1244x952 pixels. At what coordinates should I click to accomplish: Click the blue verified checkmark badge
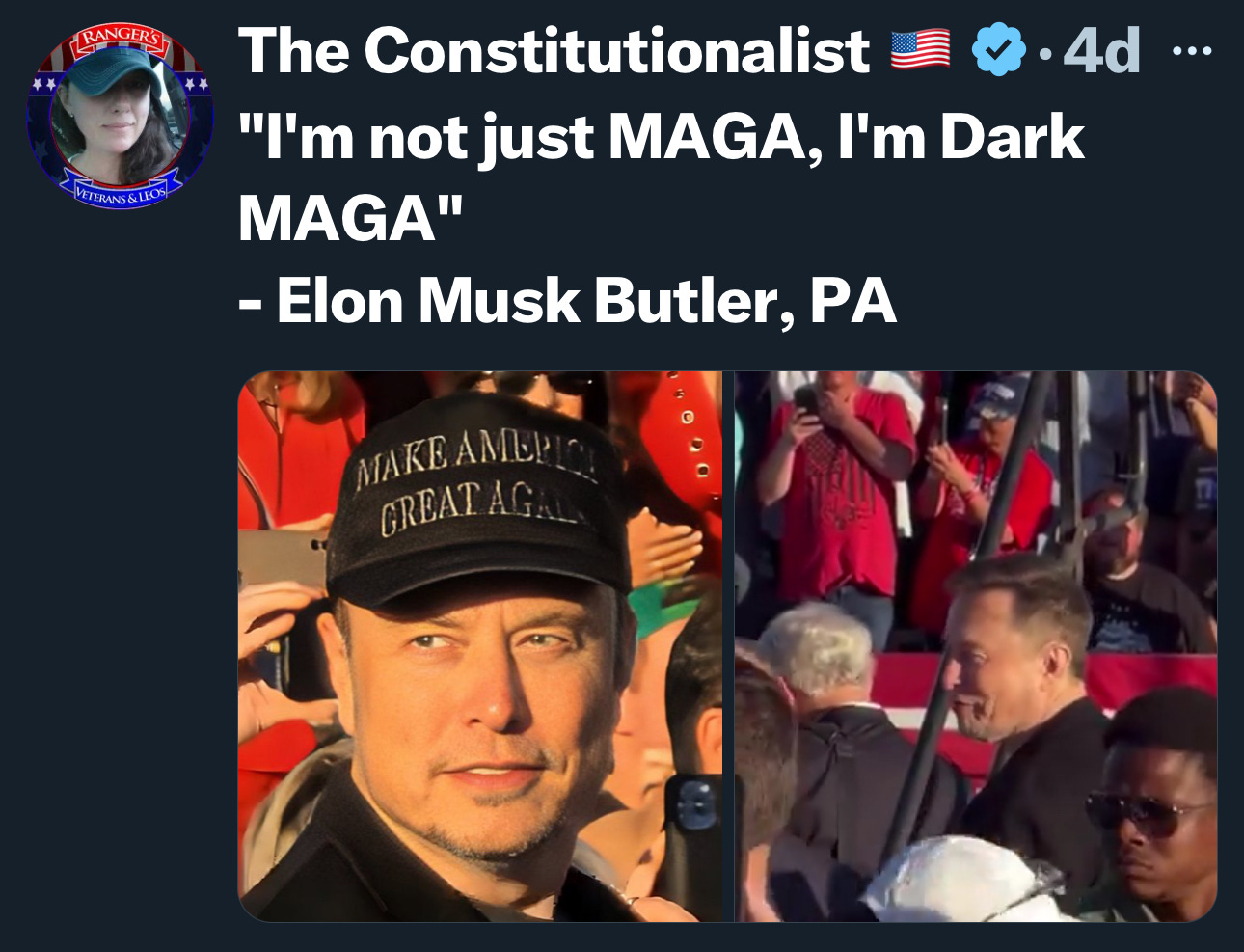pos(997,50)
